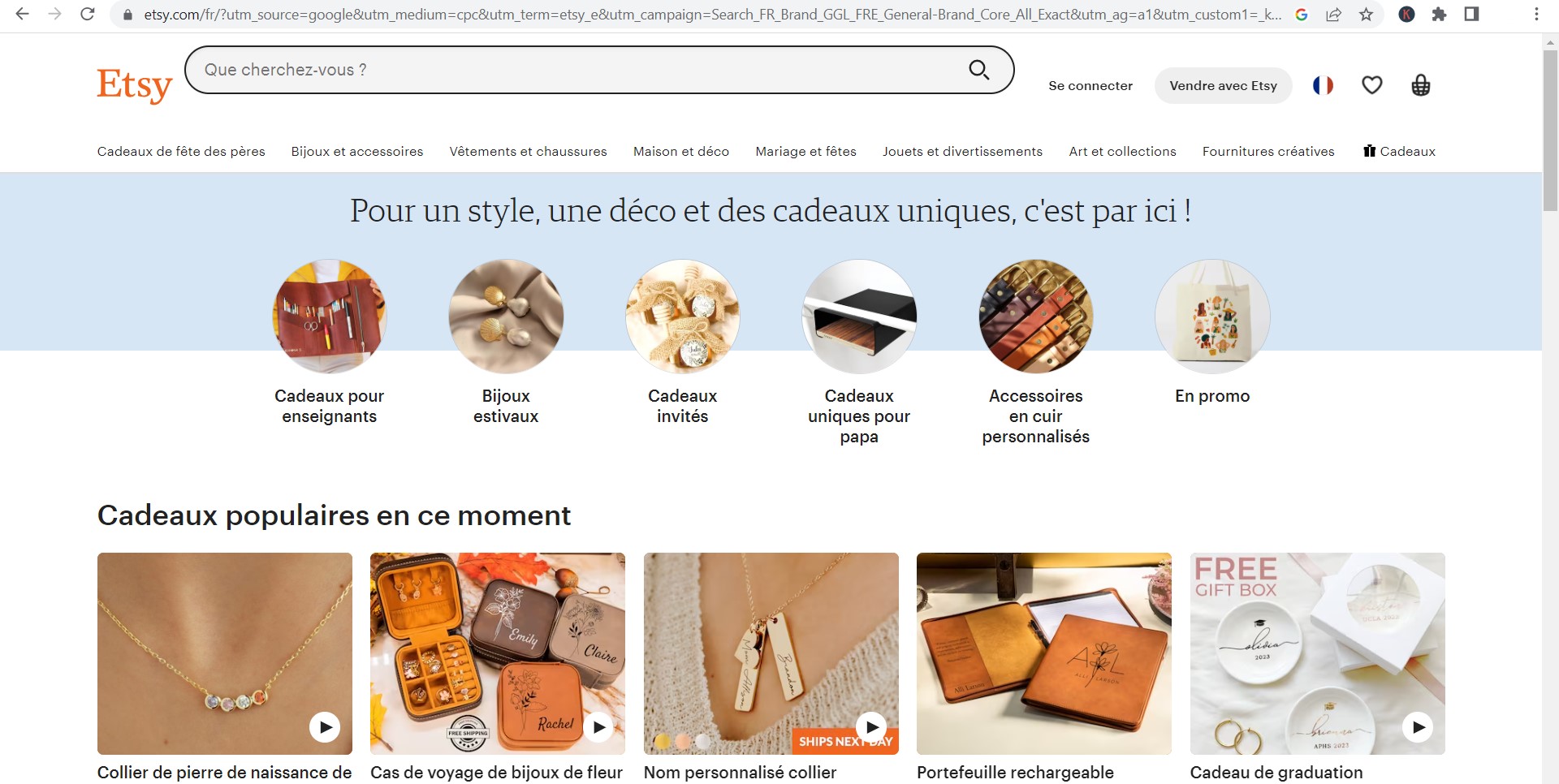Open Bijoux et accessoires menu
This screenshot has width=1559, height=784.
[x=357, y=152]
